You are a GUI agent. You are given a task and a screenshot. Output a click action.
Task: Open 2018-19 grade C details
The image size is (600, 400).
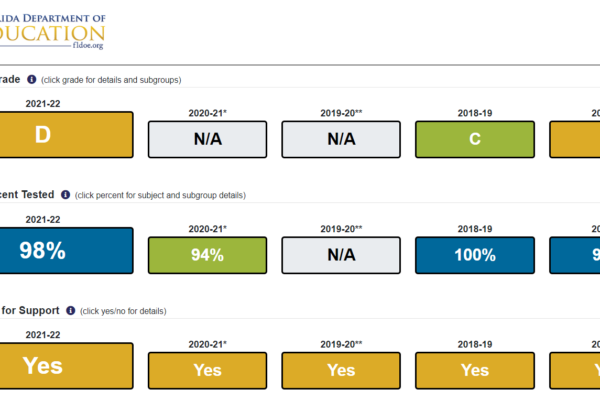coord(475,139)
